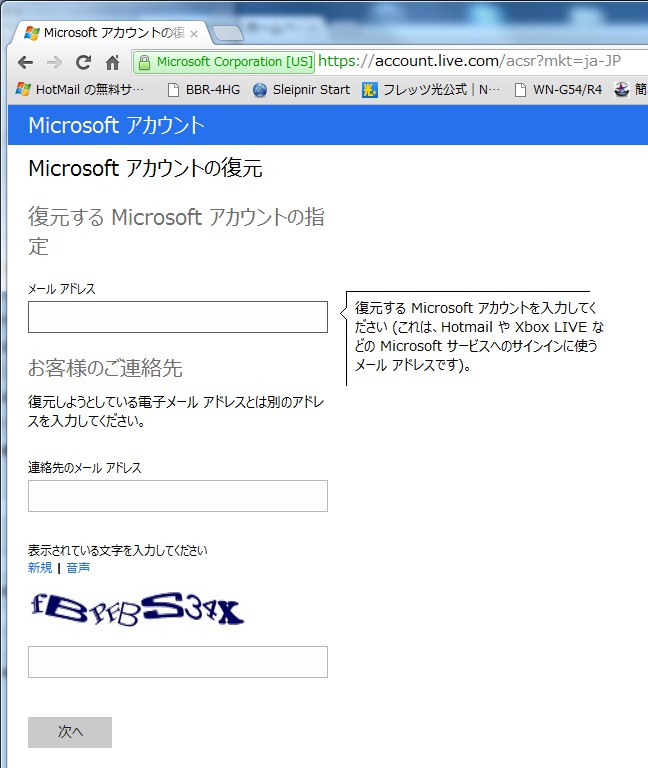Viewport: 648px width, 768px height.
Task: Focus the メール アドレス input field
Action: coord(178,317)
